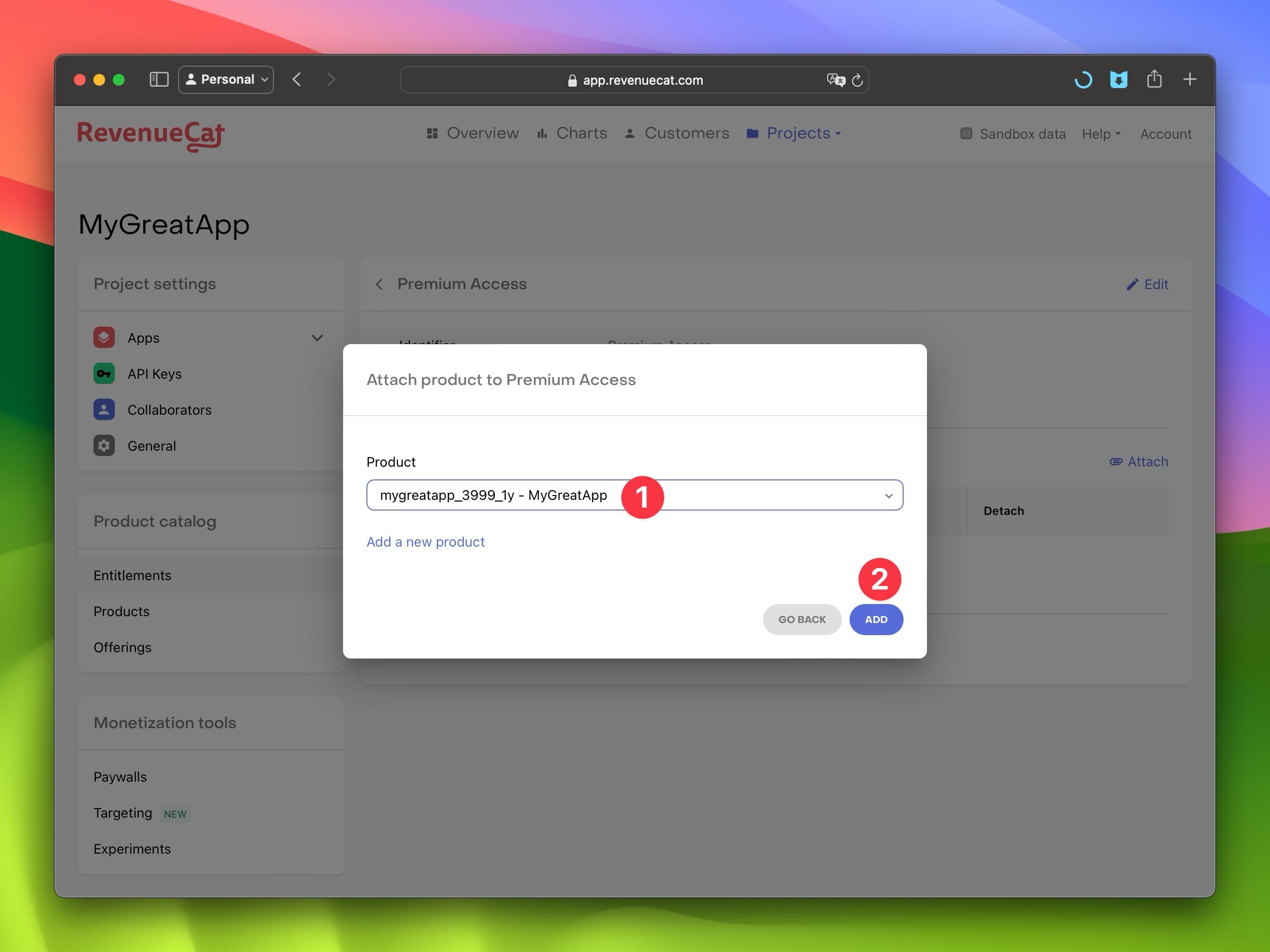
Task: Go forward with the browser forward arrow
Action: pos(331,79)
